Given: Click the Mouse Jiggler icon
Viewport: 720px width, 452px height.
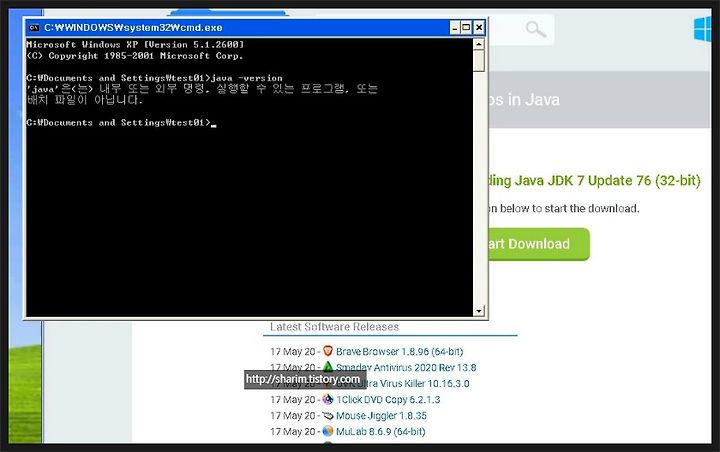Looking at the screenshot, I should pos(327,415).
